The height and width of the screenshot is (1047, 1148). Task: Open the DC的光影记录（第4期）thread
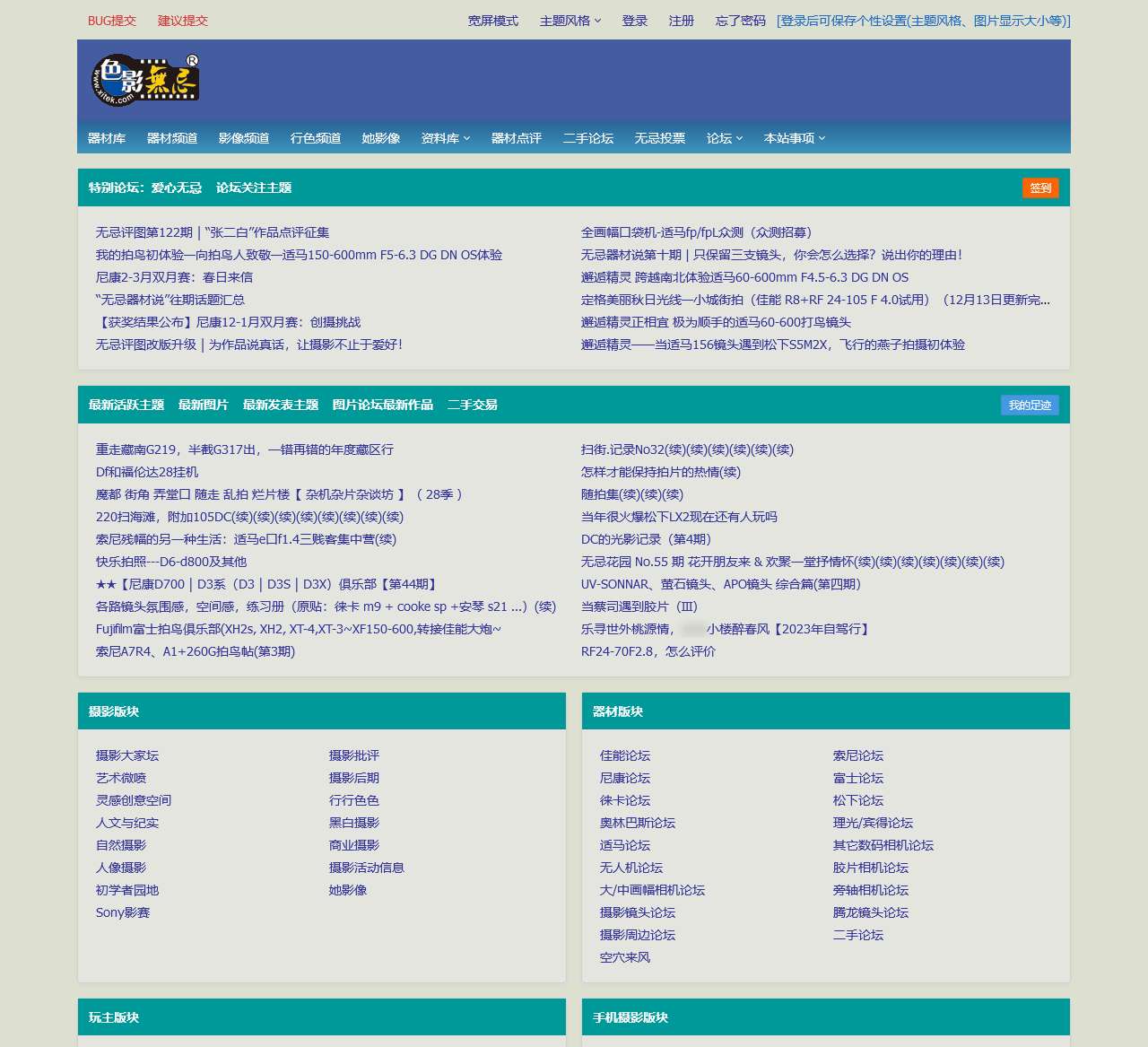(x=646, y=539)
